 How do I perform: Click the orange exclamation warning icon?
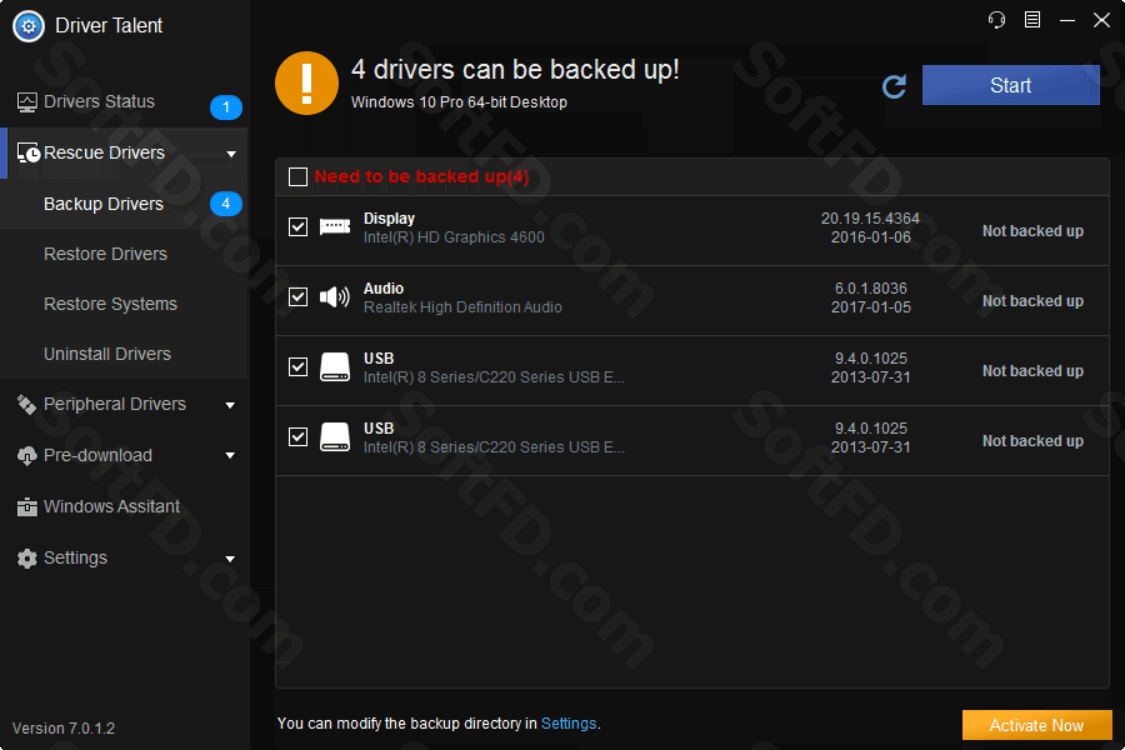[306, 83]
